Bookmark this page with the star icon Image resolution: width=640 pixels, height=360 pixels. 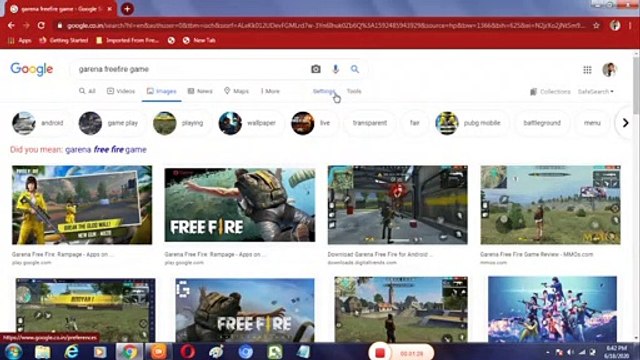pyautogui.click(x=596, y=26)
